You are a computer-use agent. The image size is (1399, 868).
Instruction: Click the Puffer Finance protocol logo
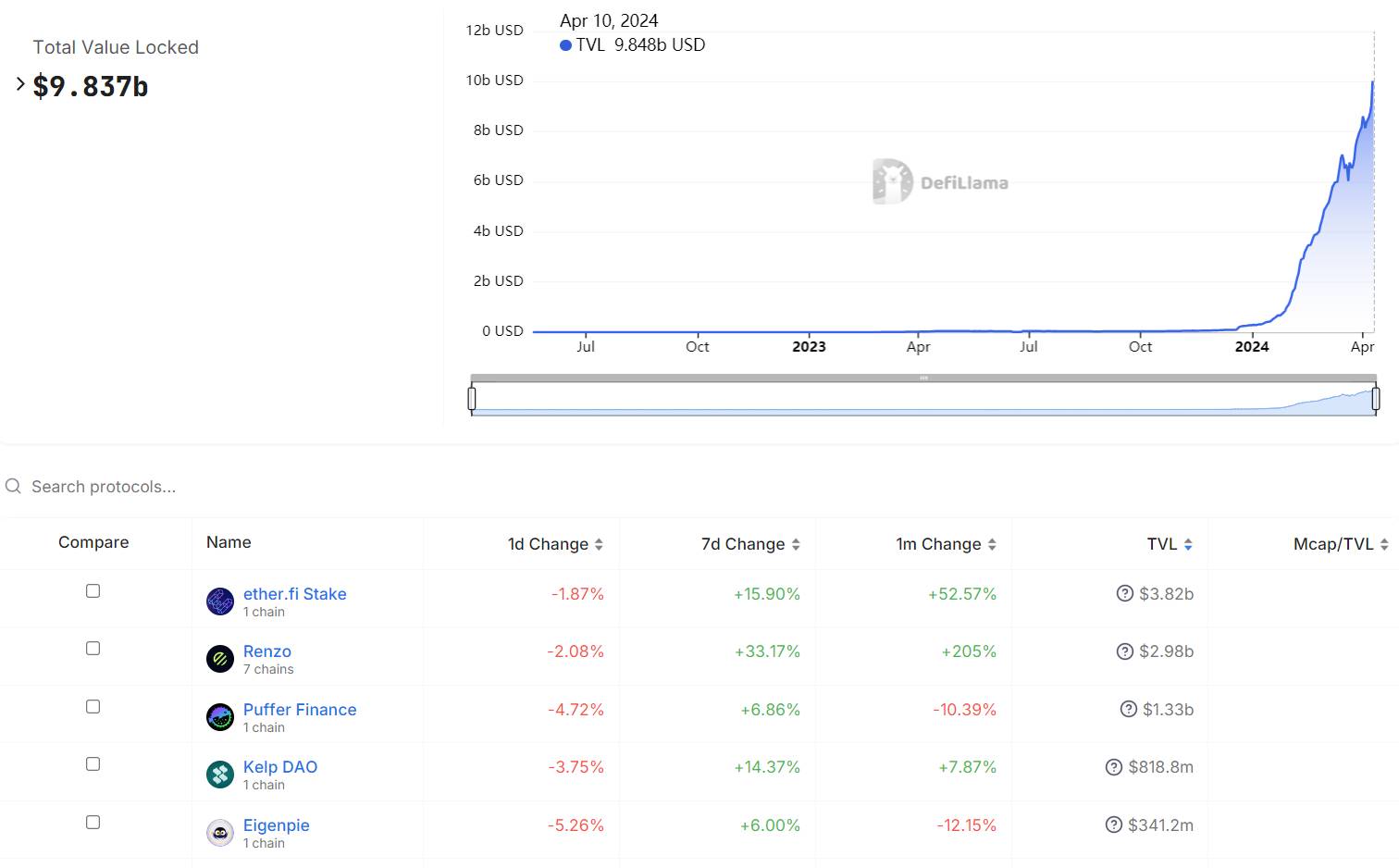[x=220, y=717]
